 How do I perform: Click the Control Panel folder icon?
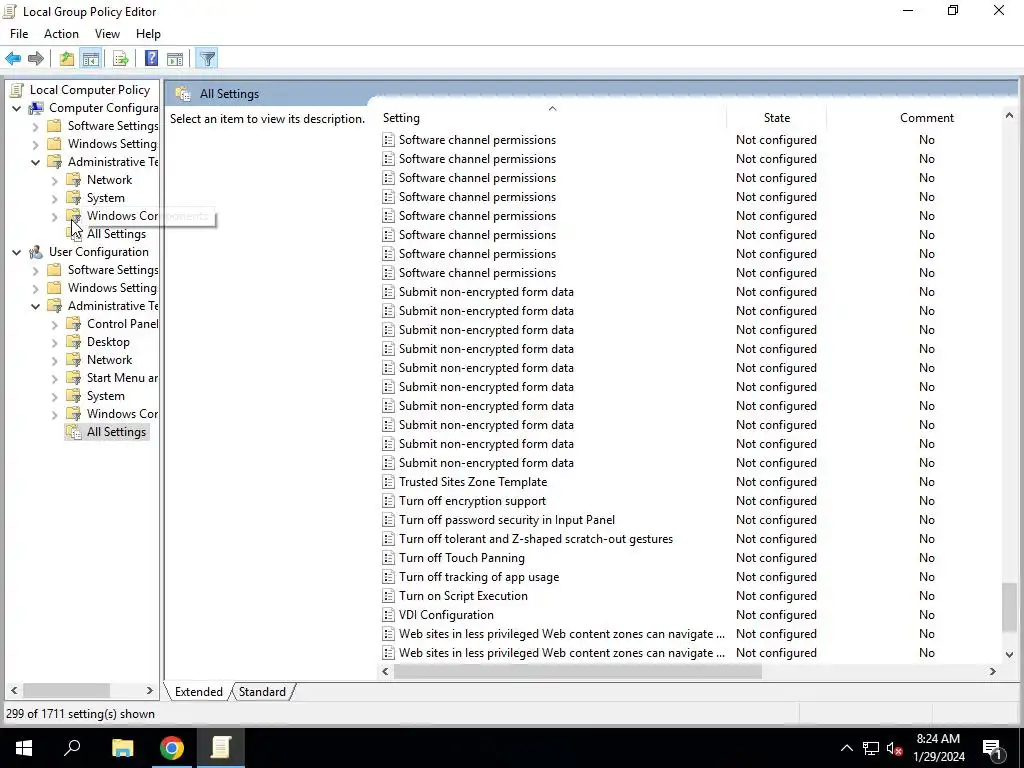point(74,324)
